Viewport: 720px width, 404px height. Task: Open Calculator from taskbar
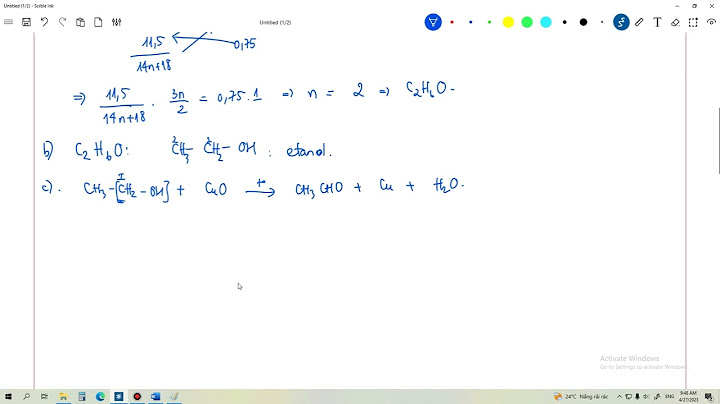tap(82, 396)
